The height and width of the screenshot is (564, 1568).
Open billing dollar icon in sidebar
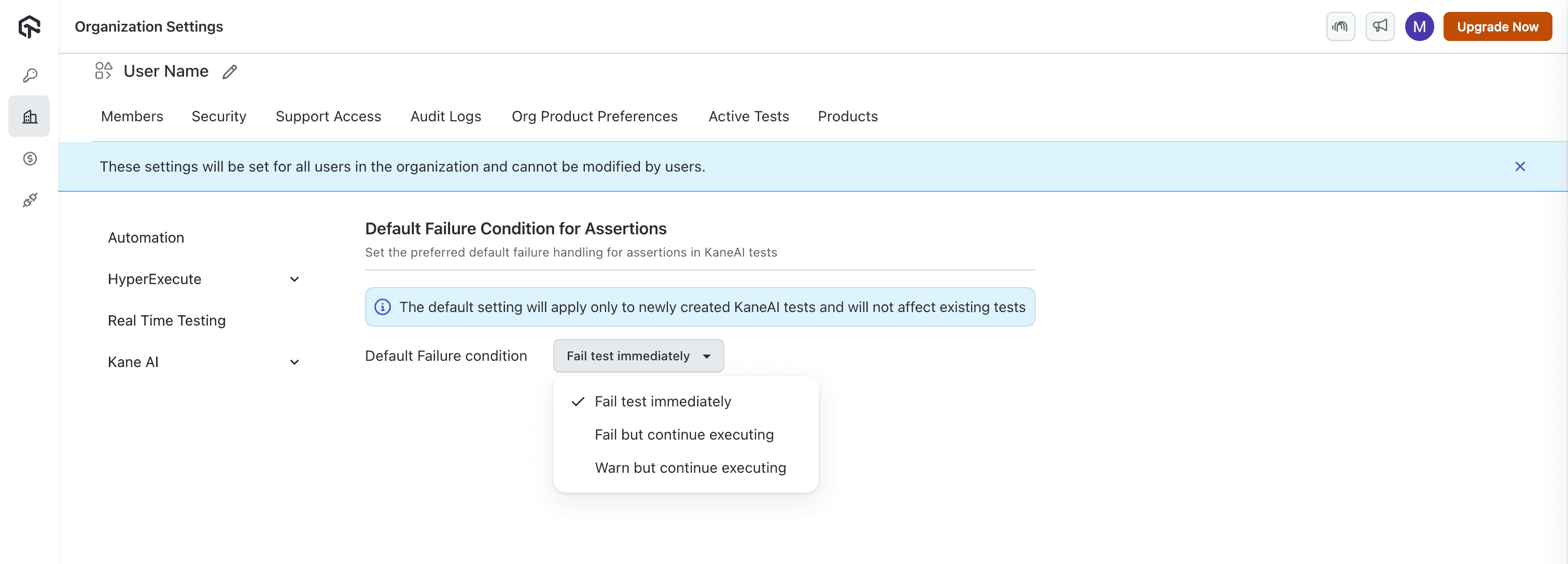tap(30, 159)
